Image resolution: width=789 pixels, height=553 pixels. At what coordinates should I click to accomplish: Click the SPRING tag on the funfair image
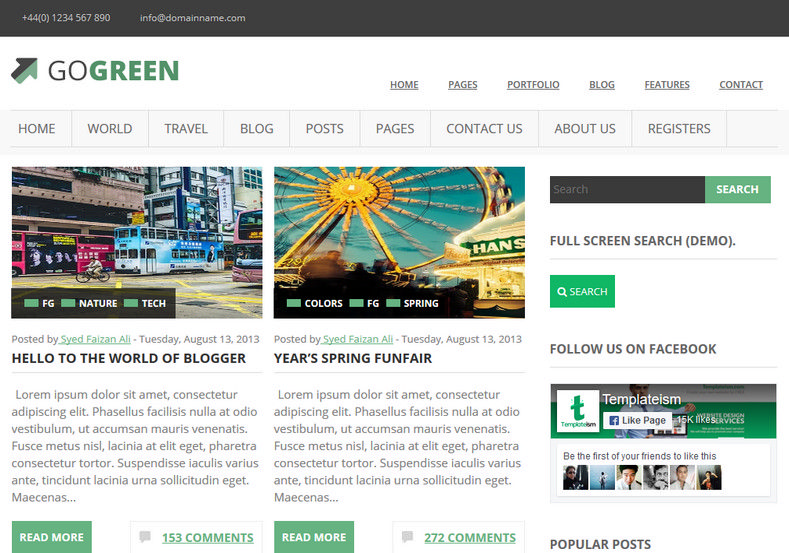tap(421, 303)
